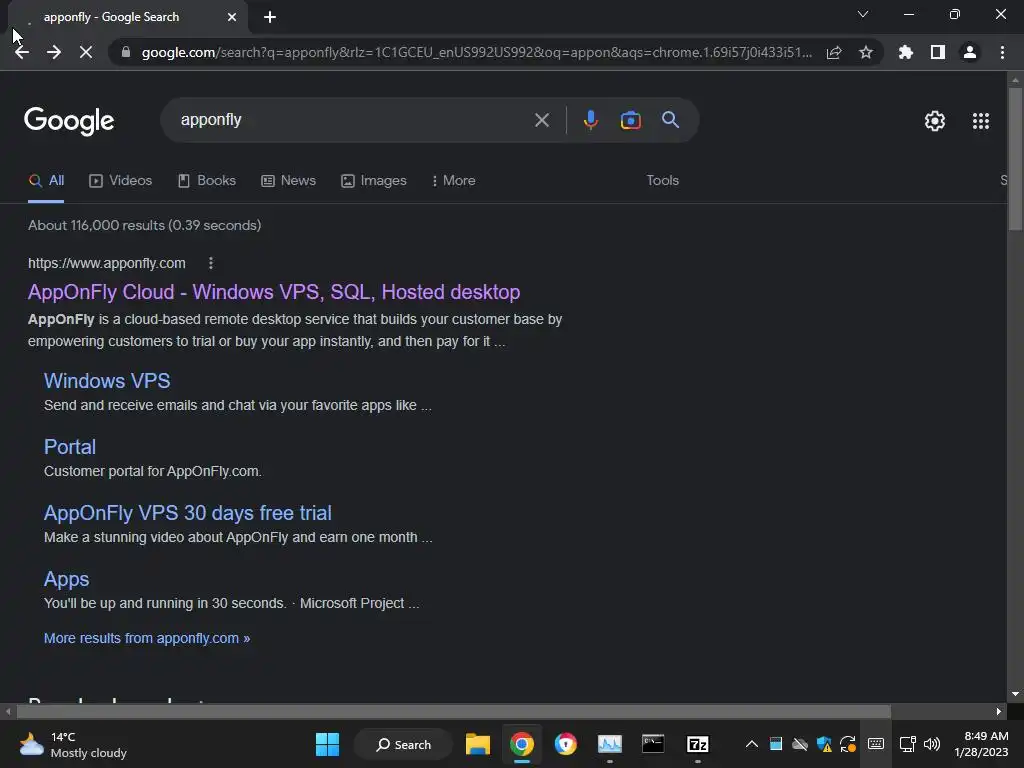Open the Windows Start menu
The image size is (1024, 768).
coord(327,744)
